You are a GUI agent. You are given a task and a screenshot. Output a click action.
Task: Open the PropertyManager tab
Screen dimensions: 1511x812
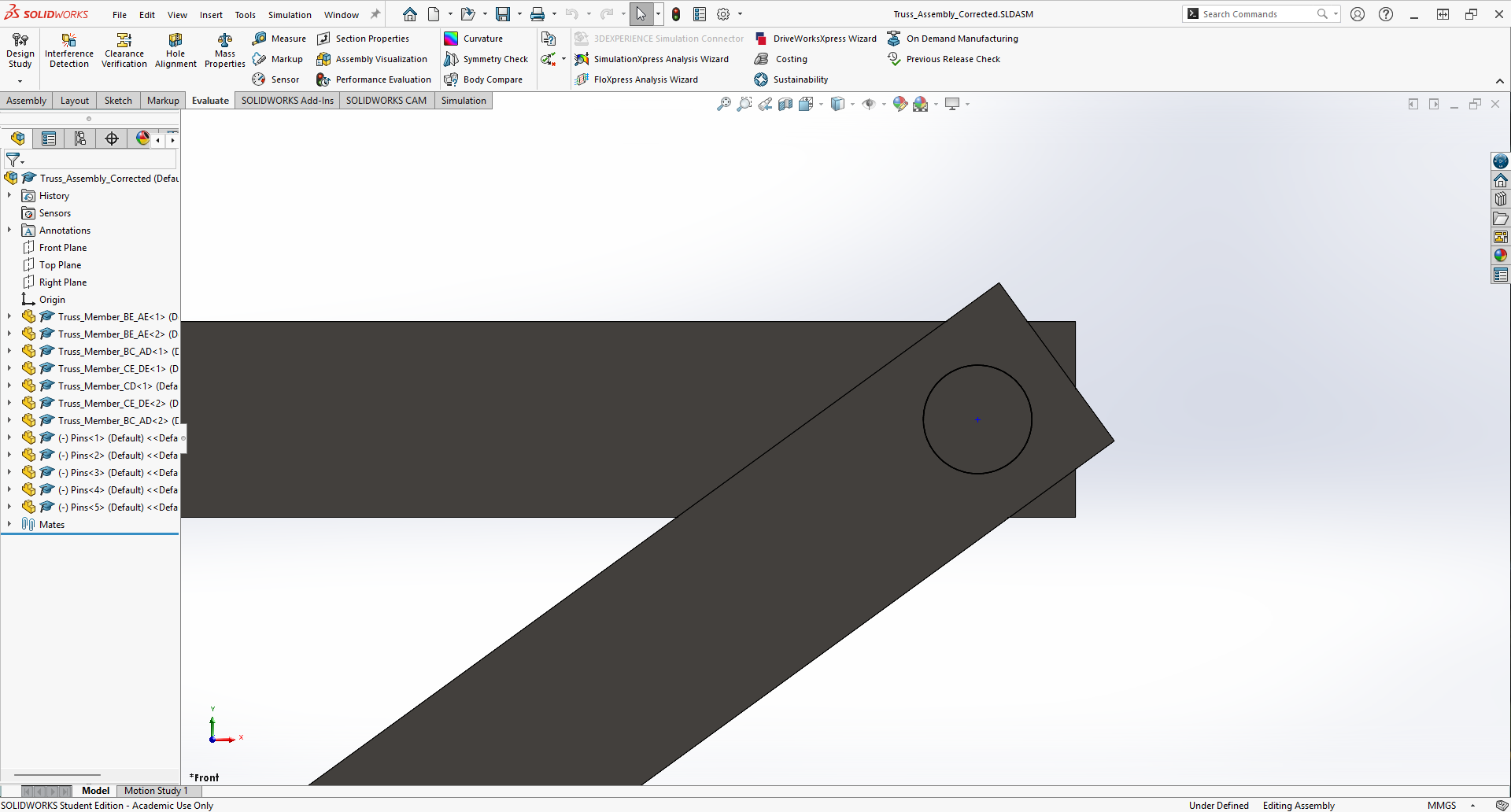pyautogui.click(x=49, y=138)
